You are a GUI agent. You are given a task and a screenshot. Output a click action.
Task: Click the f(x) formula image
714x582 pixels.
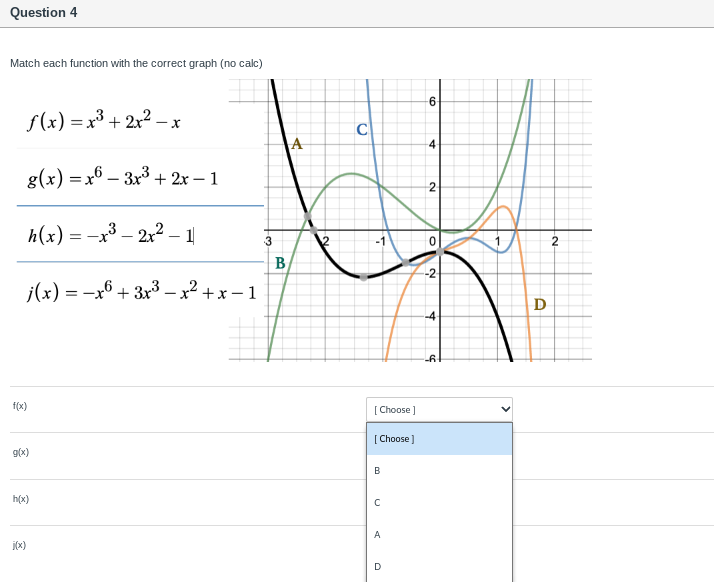click(x=104, y=121)
